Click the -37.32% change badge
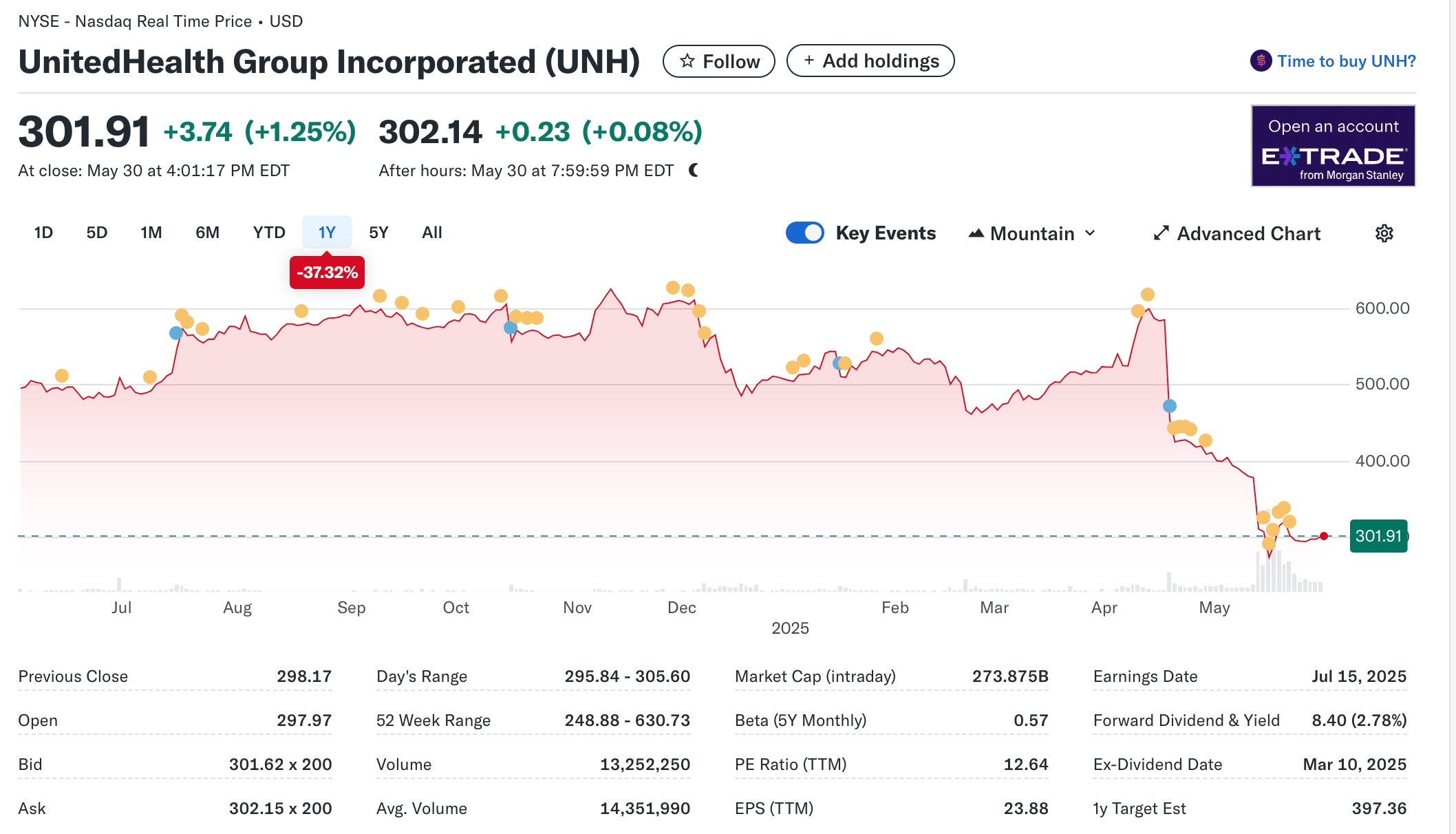 (x=327, y=272)
